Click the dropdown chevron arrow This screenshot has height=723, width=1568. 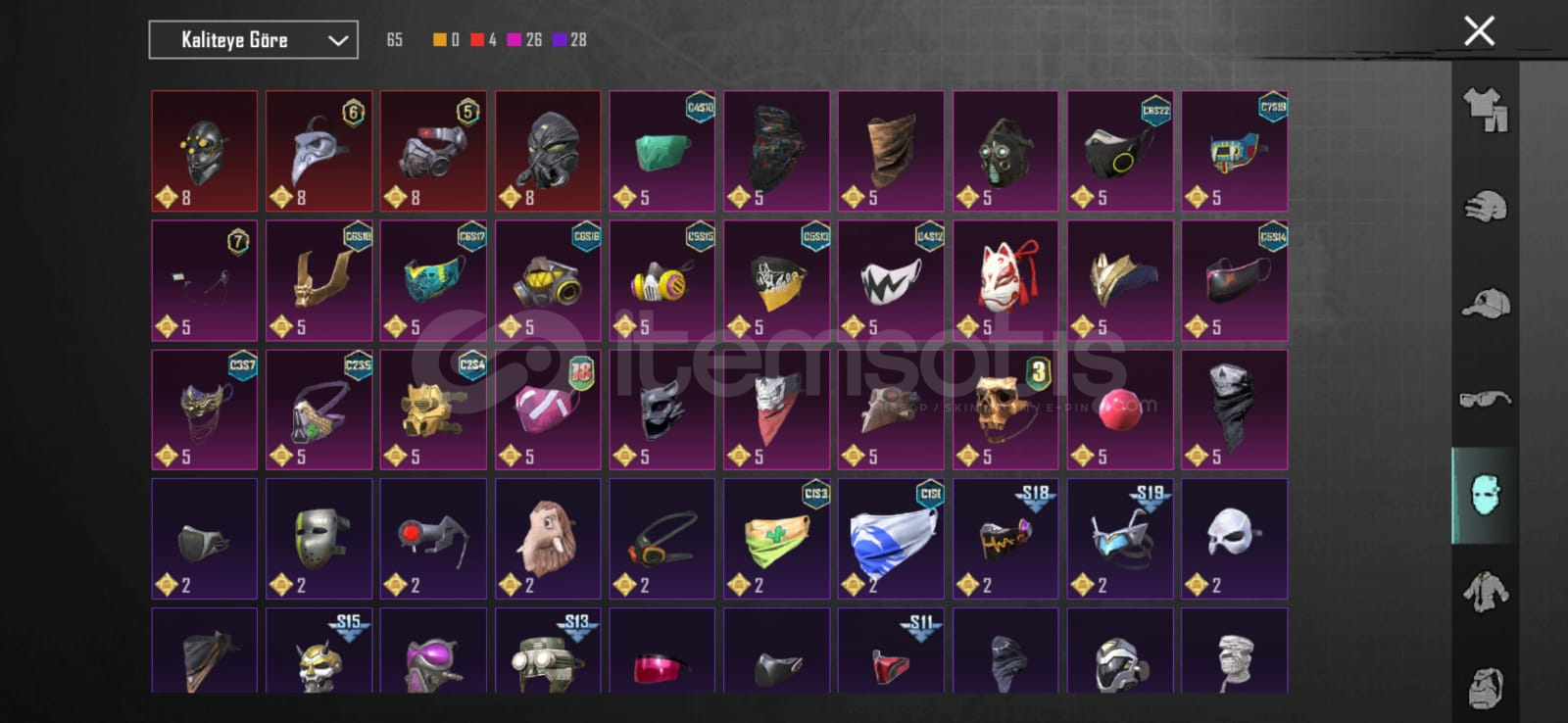[x=338, y=41]
